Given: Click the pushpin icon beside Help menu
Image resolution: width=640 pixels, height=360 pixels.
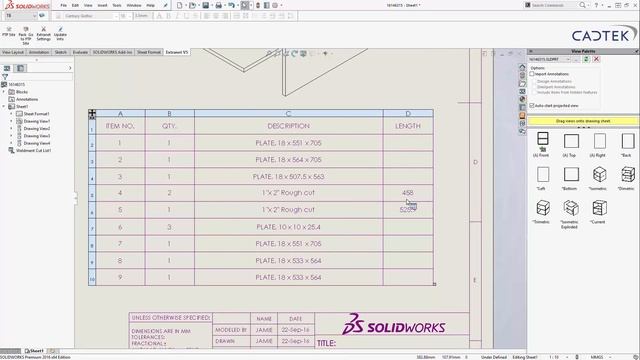Looking at the screenshot, I should coord(165,5).
